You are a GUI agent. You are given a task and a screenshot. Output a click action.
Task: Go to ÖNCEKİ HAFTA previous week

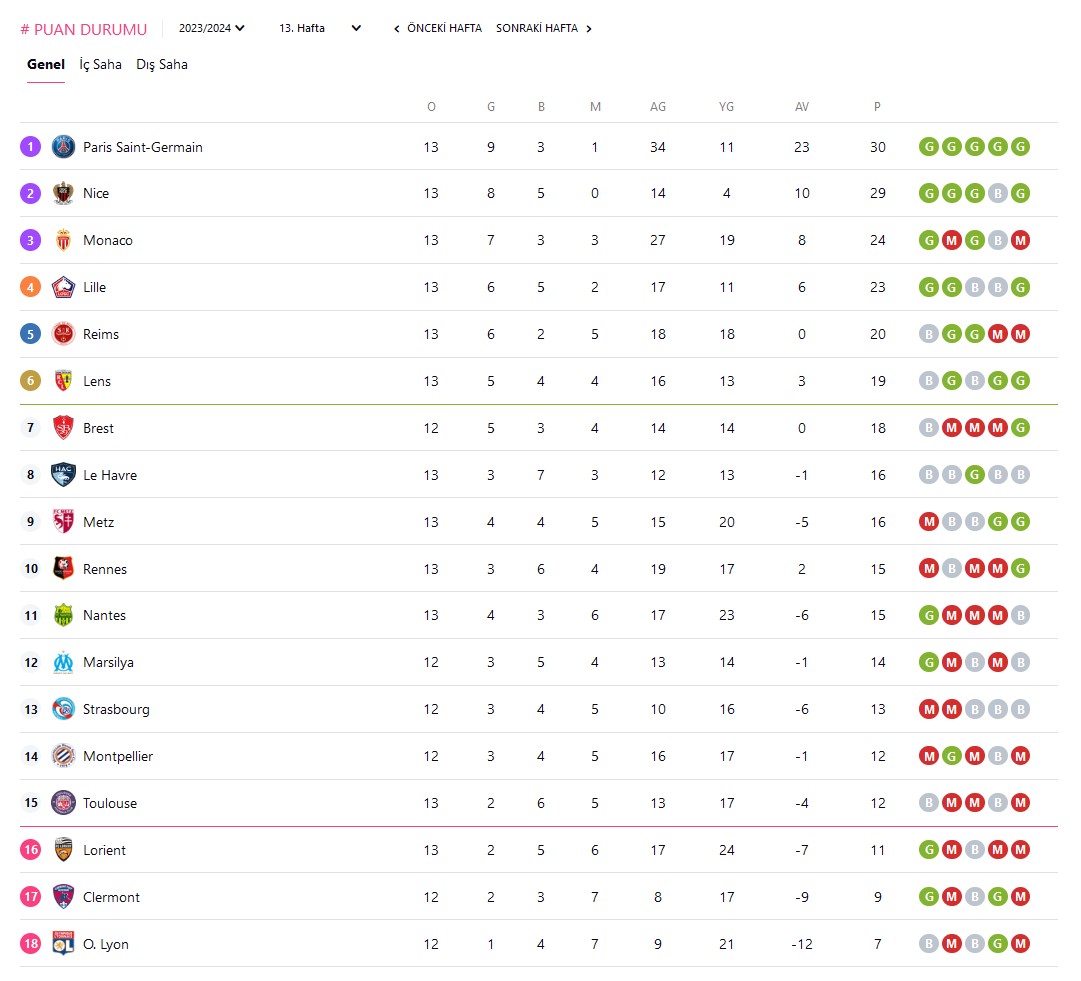coord(438,28)
